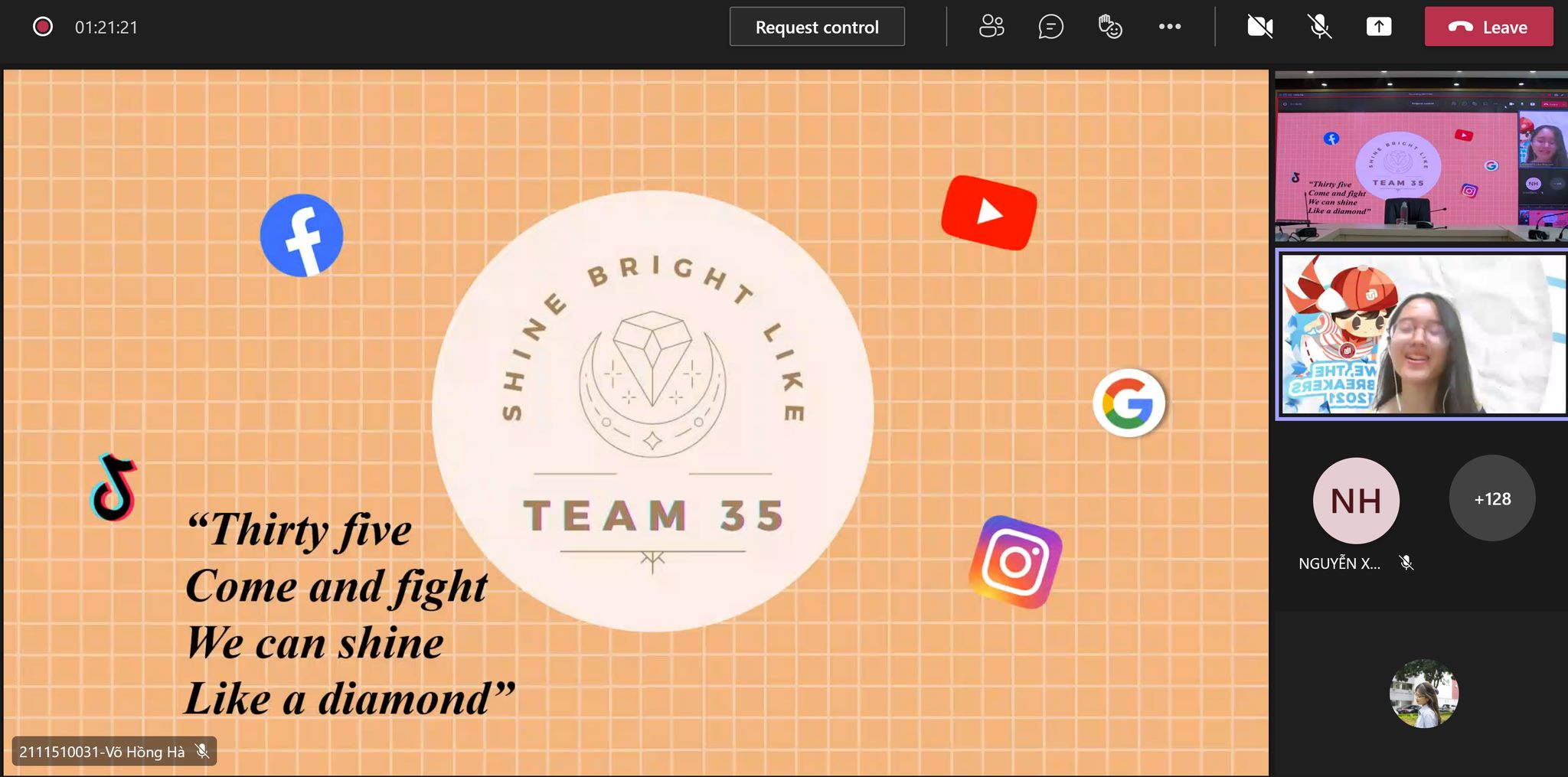Select the presenter label 2111510031-Võ Hồng Hà

102,752
